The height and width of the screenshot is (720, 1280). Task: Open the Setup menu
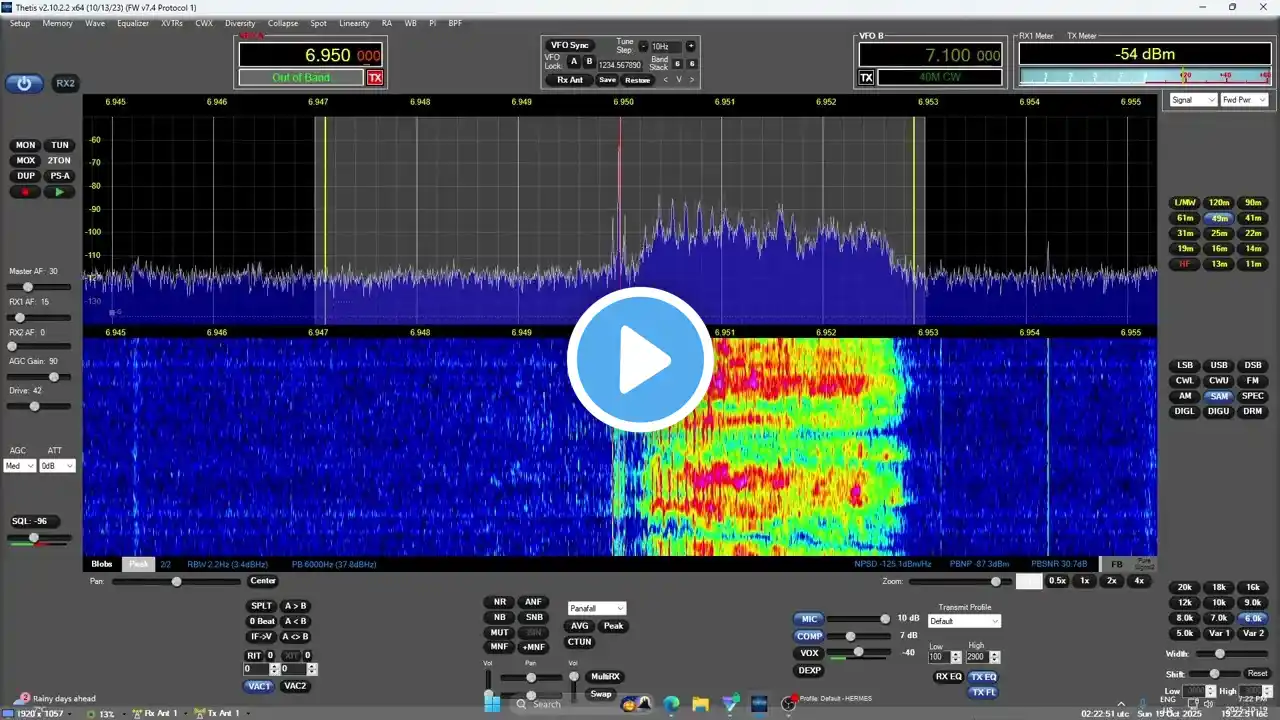20,23
